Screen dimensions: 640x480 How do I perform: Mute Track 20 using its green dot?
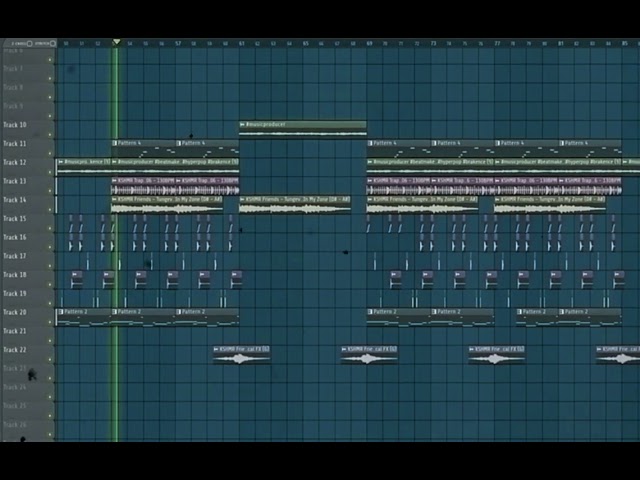point(51,322)
